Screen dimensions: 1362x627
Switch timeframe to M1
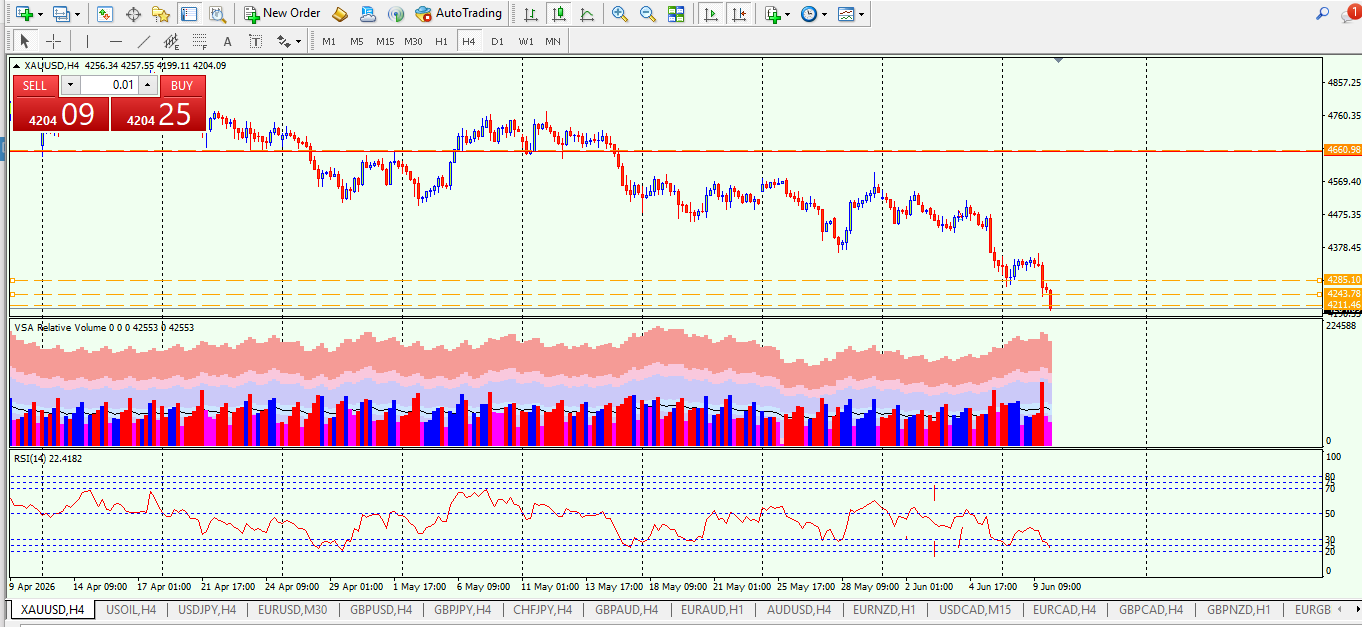coord(328,41)
